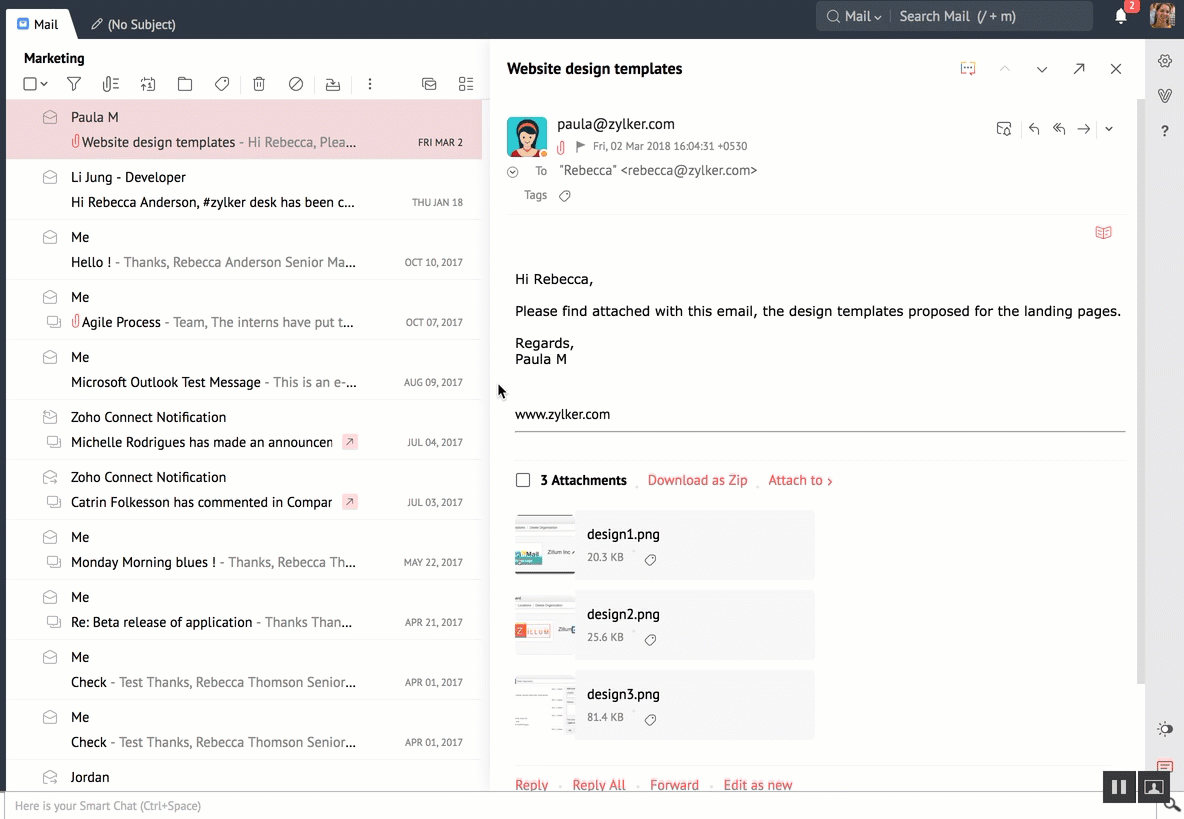Open the design1.png attachment thumbnail
This screenshot has width=1184, height=819.
[545, 545]
